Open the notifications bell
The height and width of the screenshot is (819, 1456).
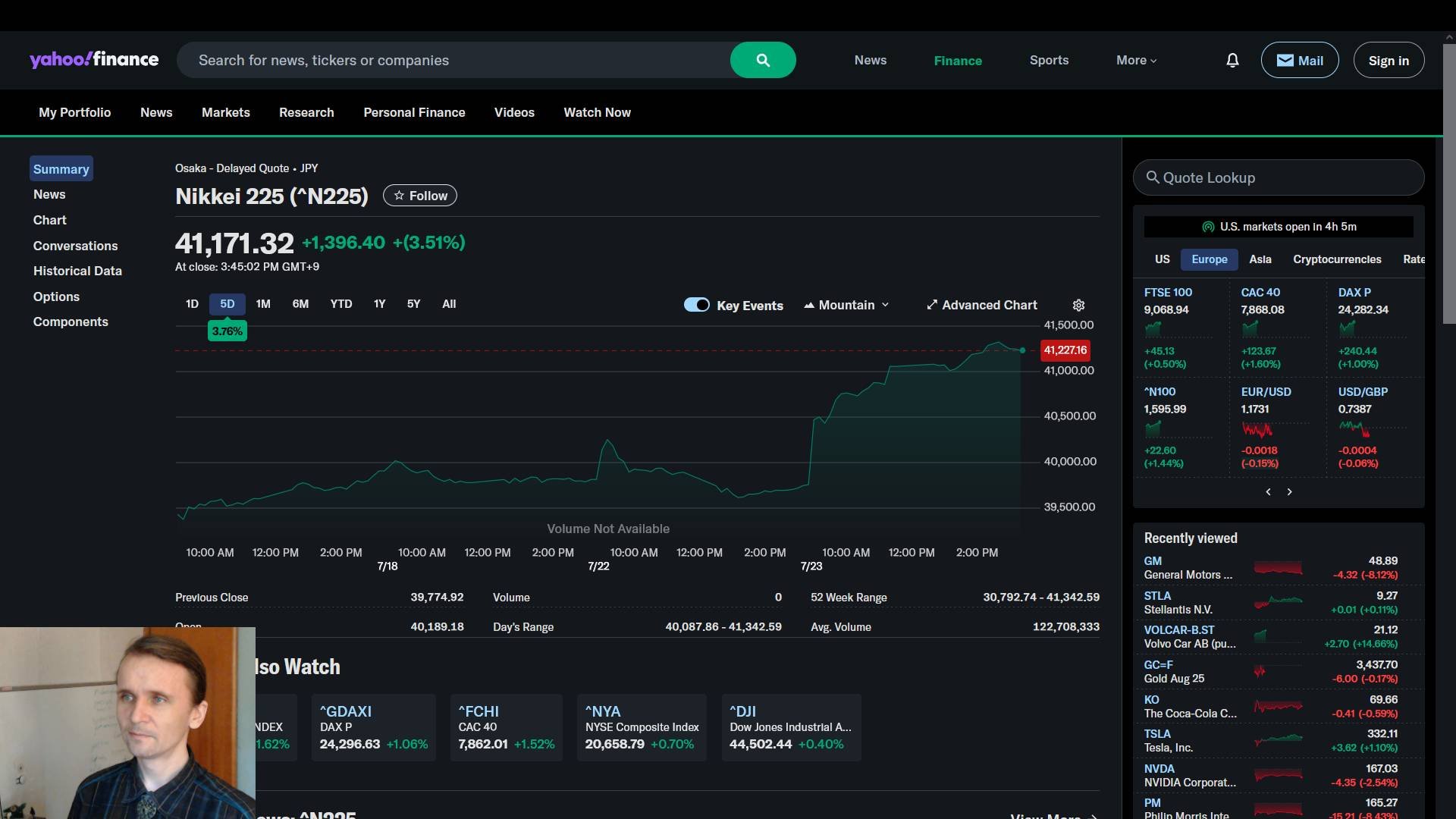click(1232, 60)
